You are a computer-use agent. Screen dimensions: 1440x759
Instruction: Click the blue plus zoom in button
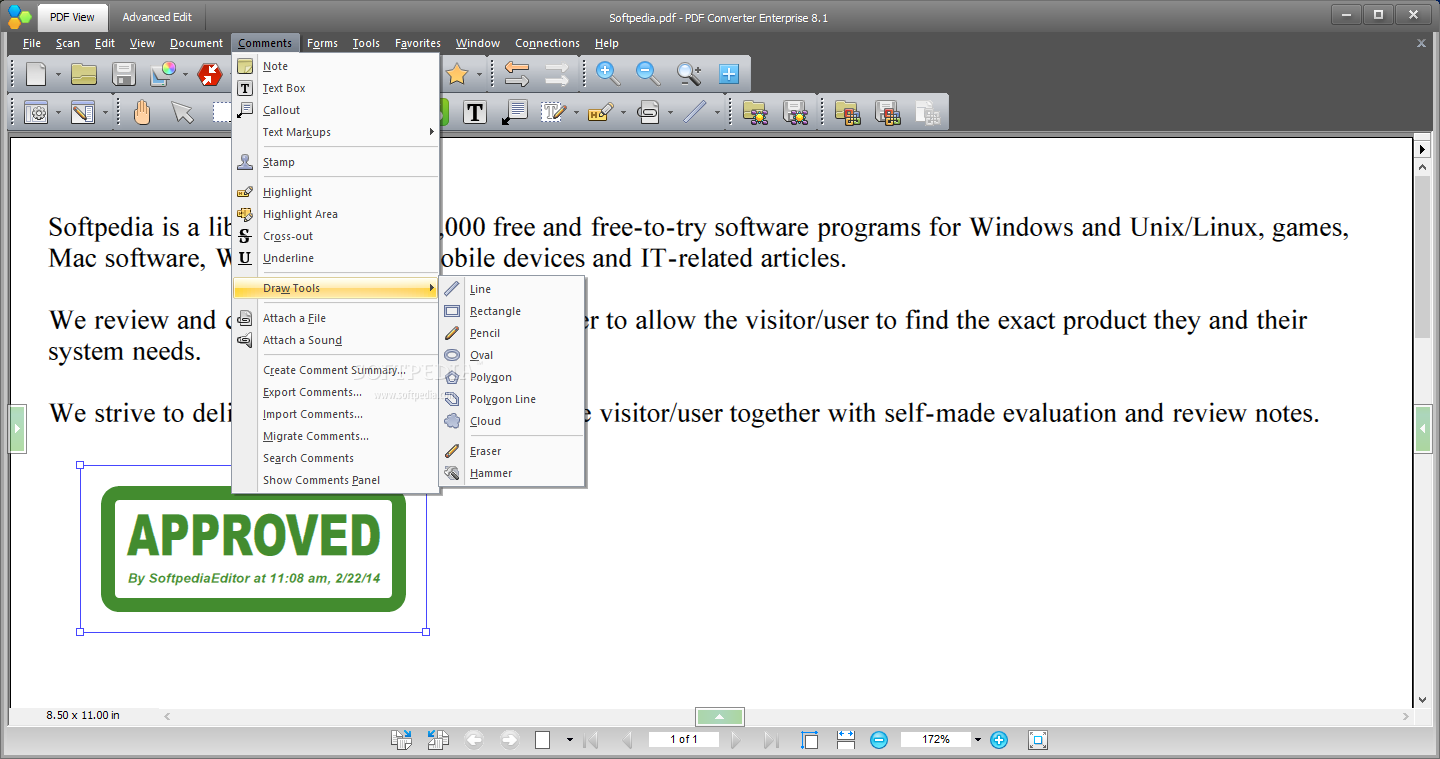[x=998, y=740]
